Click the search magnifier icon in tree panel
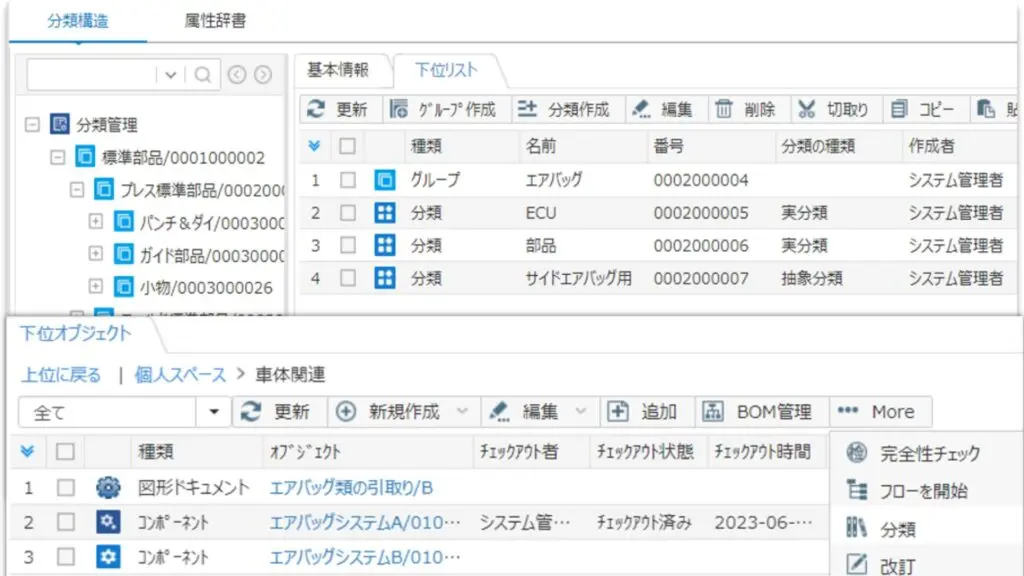Viewport: 1024px width, 576px height. pyautogui.click(x=203, y=74)
